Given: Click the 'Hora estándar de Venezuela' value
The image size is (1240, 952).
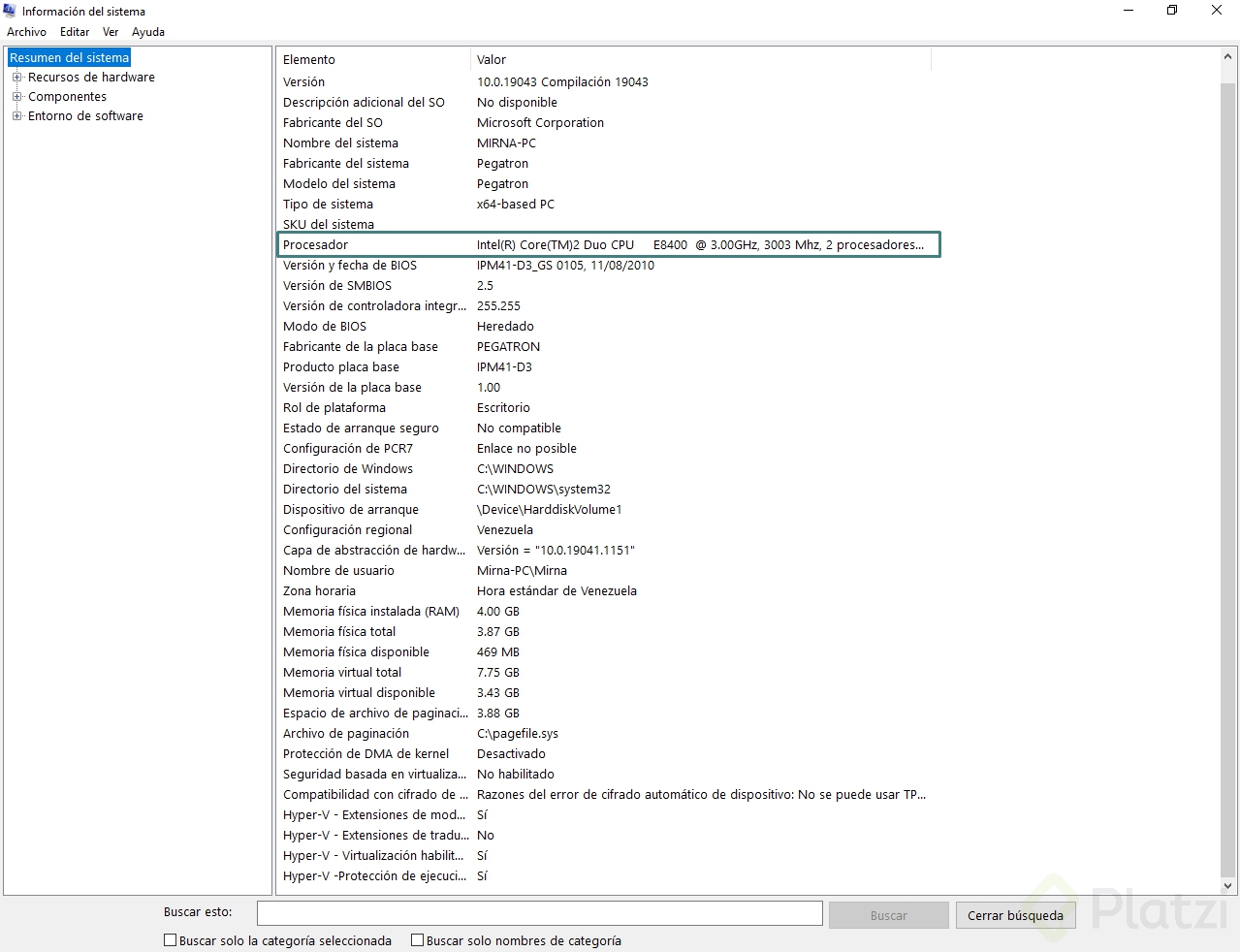Looking at the screenshot, I should 556,591.
